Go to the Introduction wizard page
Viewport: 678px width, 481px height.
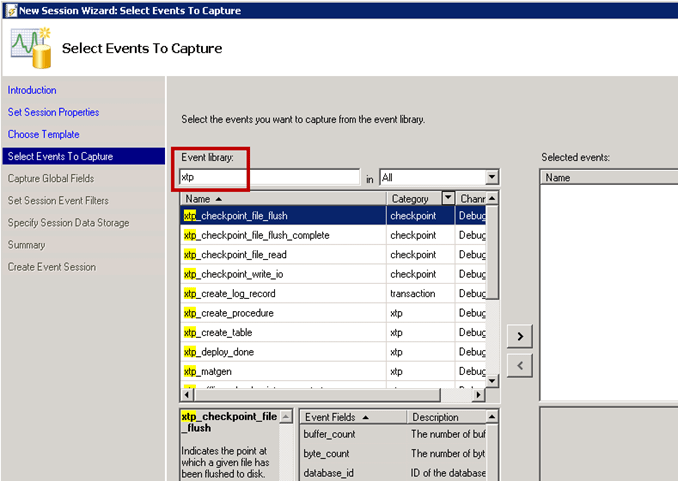(32, 90)
